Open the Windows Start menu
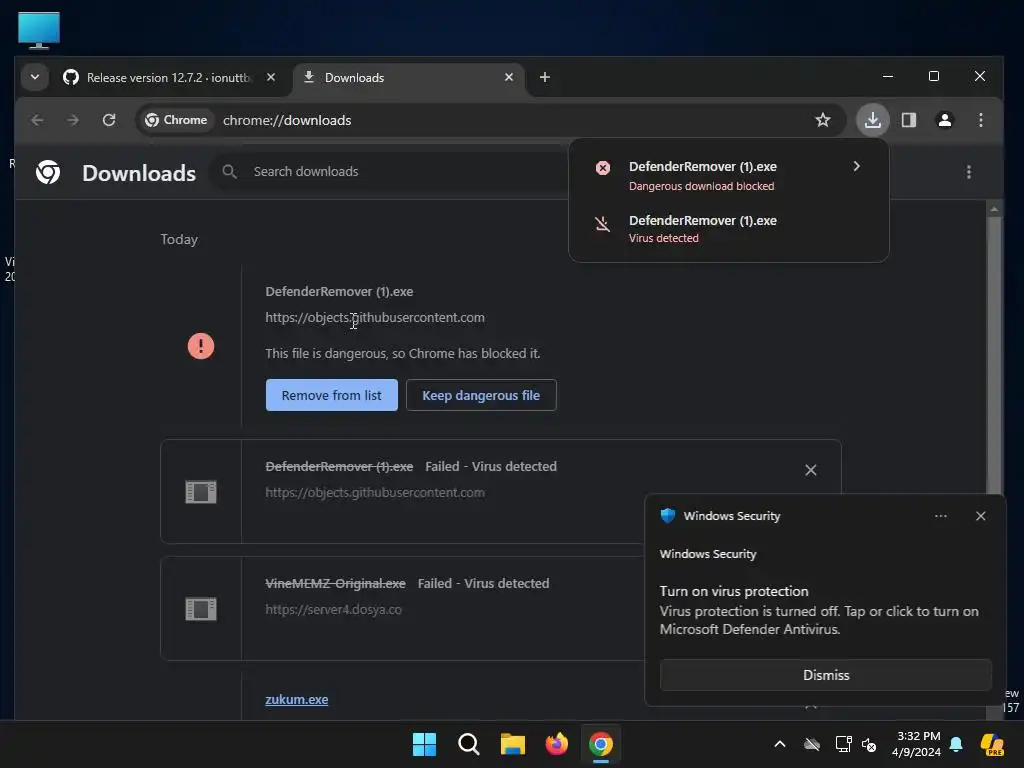Viewport: 1024px width, 768px height. (x=424, y=744)
